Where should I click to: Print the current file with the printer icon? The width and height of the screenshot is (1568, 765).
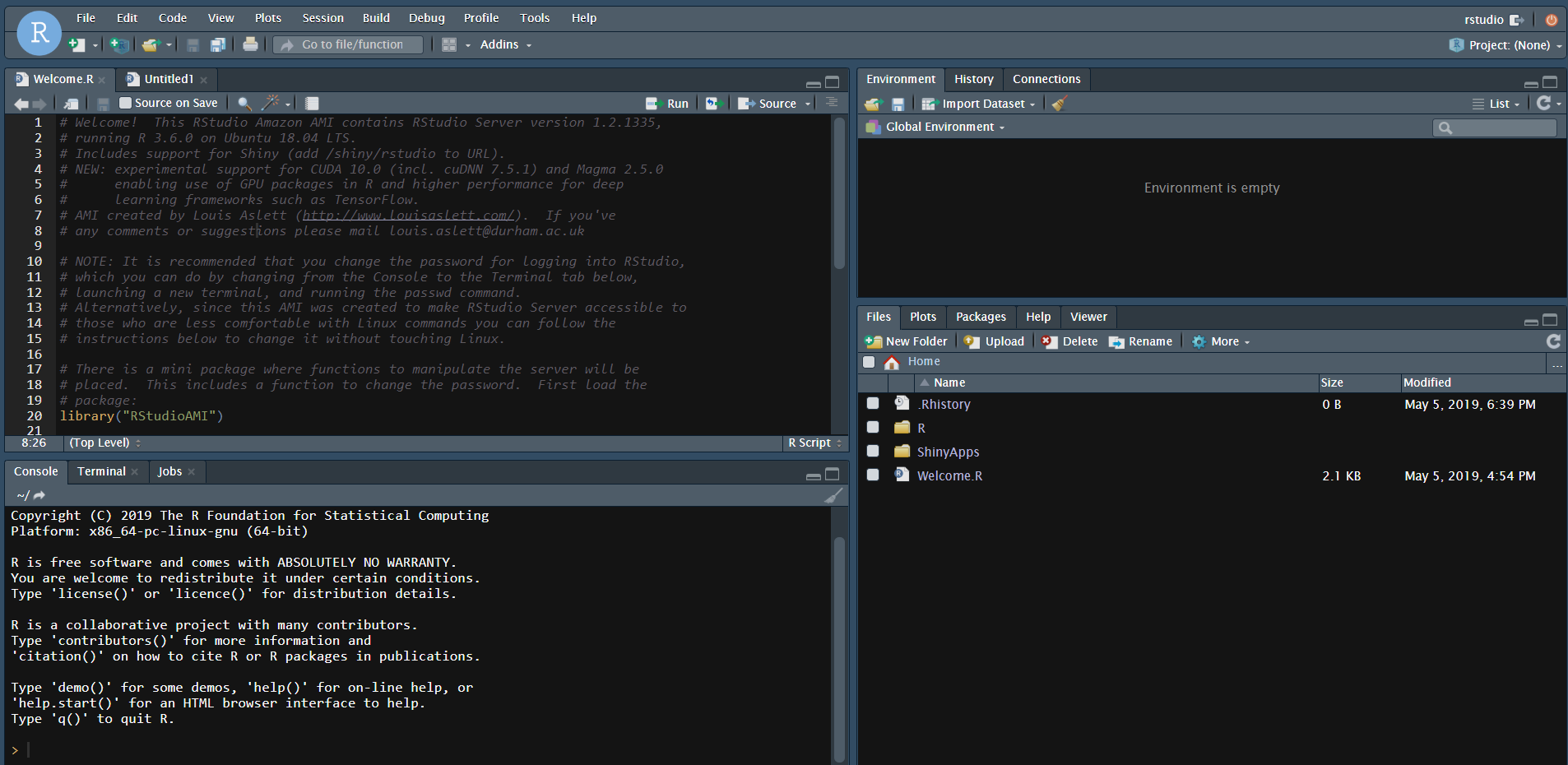click(250, 44)
